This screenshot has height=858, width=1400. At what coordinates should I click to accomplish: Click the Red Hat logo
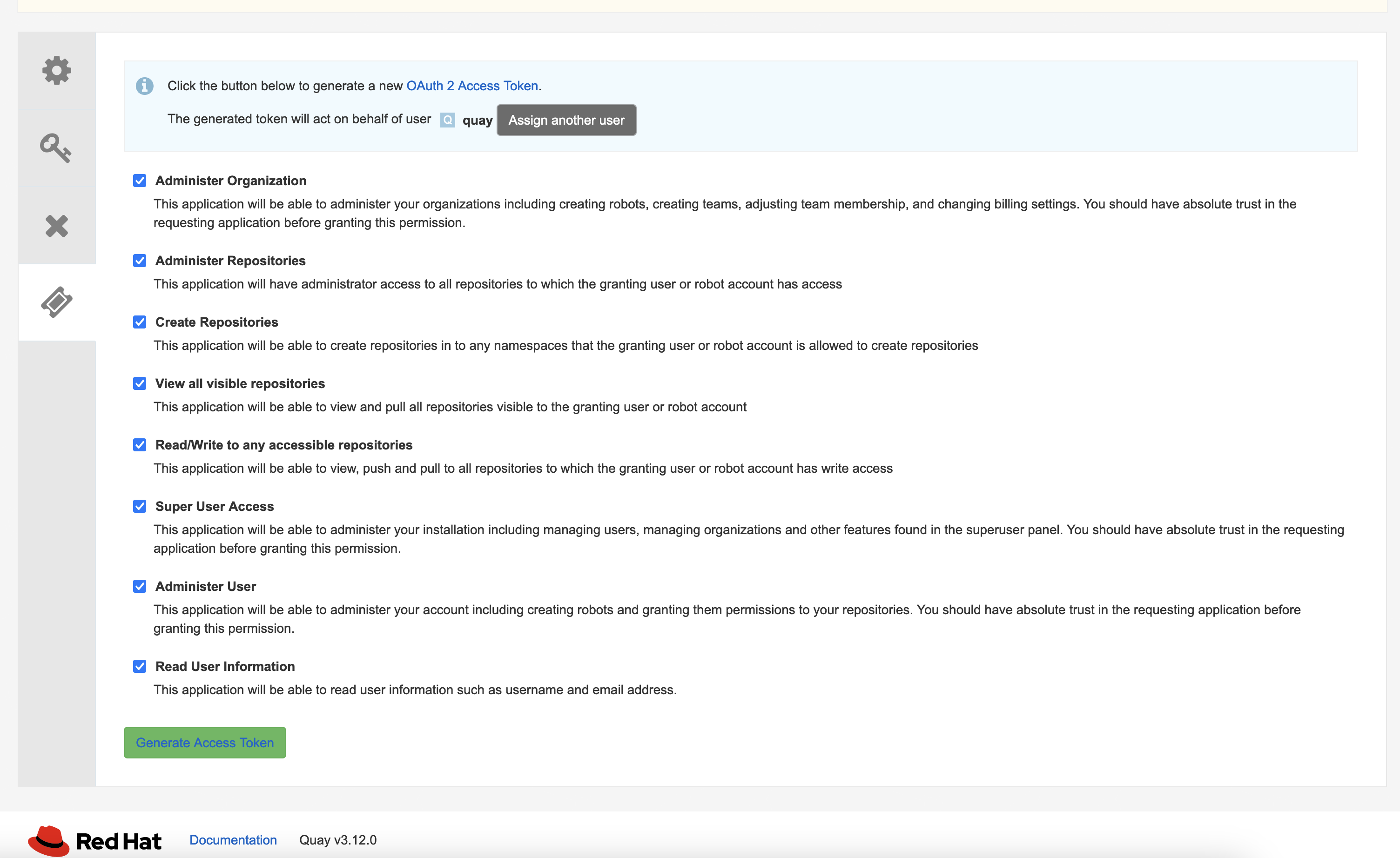[95, 840]
